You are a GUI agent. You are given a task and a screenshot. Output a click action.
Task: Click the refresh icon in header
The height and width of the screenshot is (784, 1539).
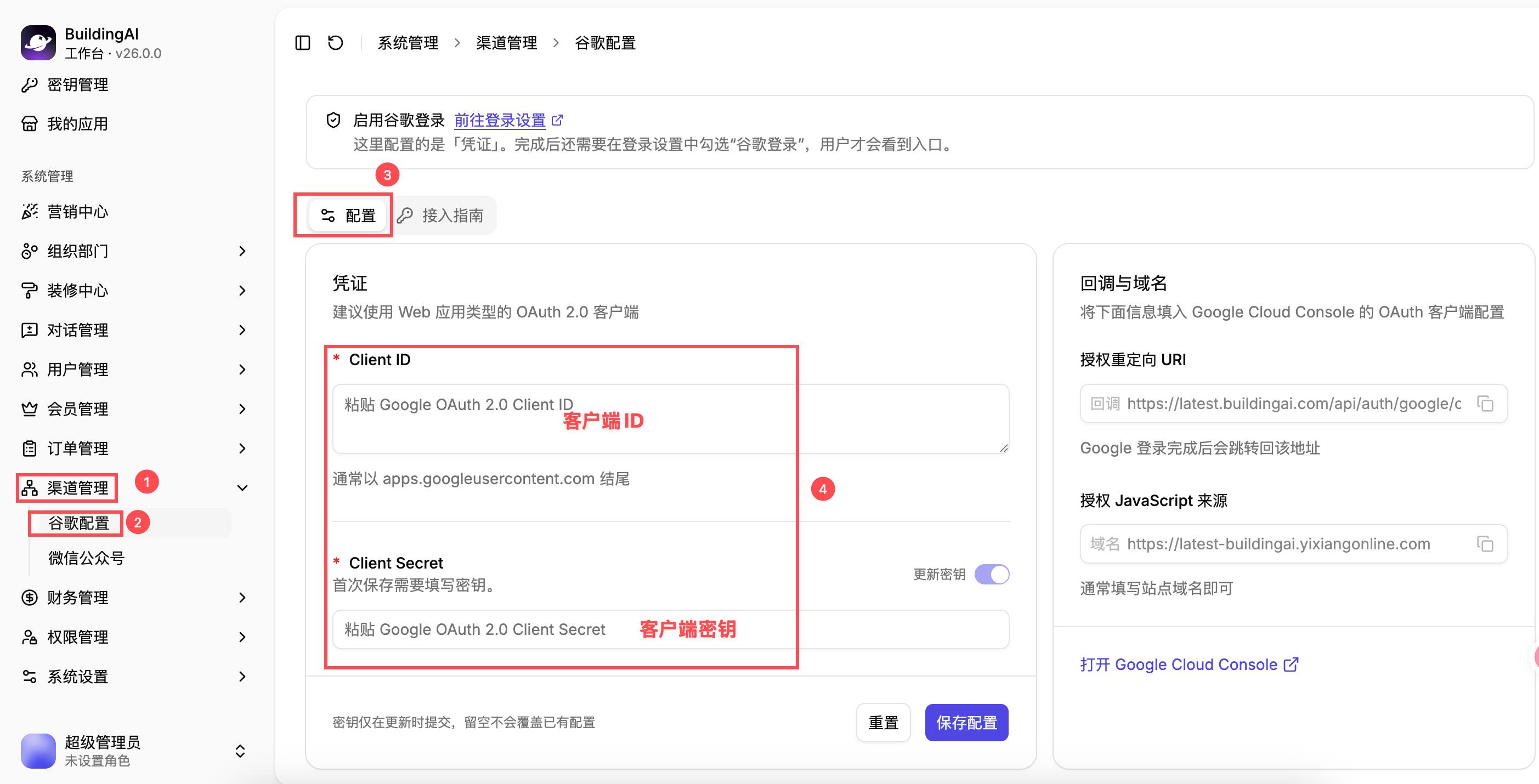point(336,43)
